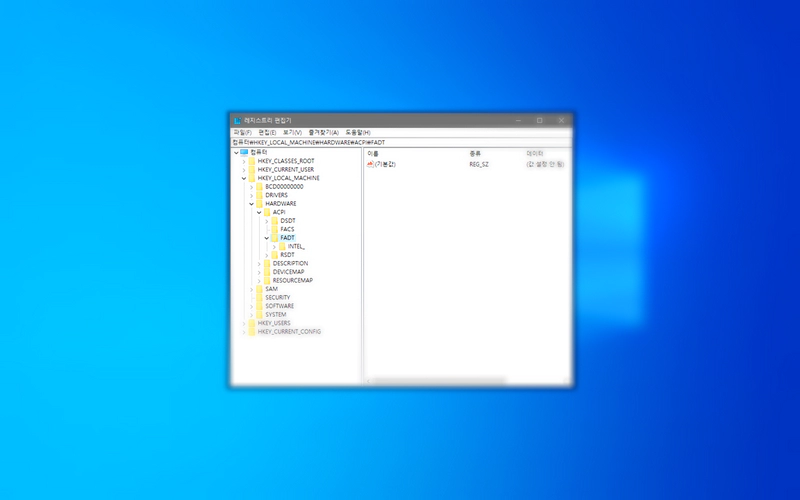
Task: Expand the HKEY_USERS tree node
Action: 244,323
